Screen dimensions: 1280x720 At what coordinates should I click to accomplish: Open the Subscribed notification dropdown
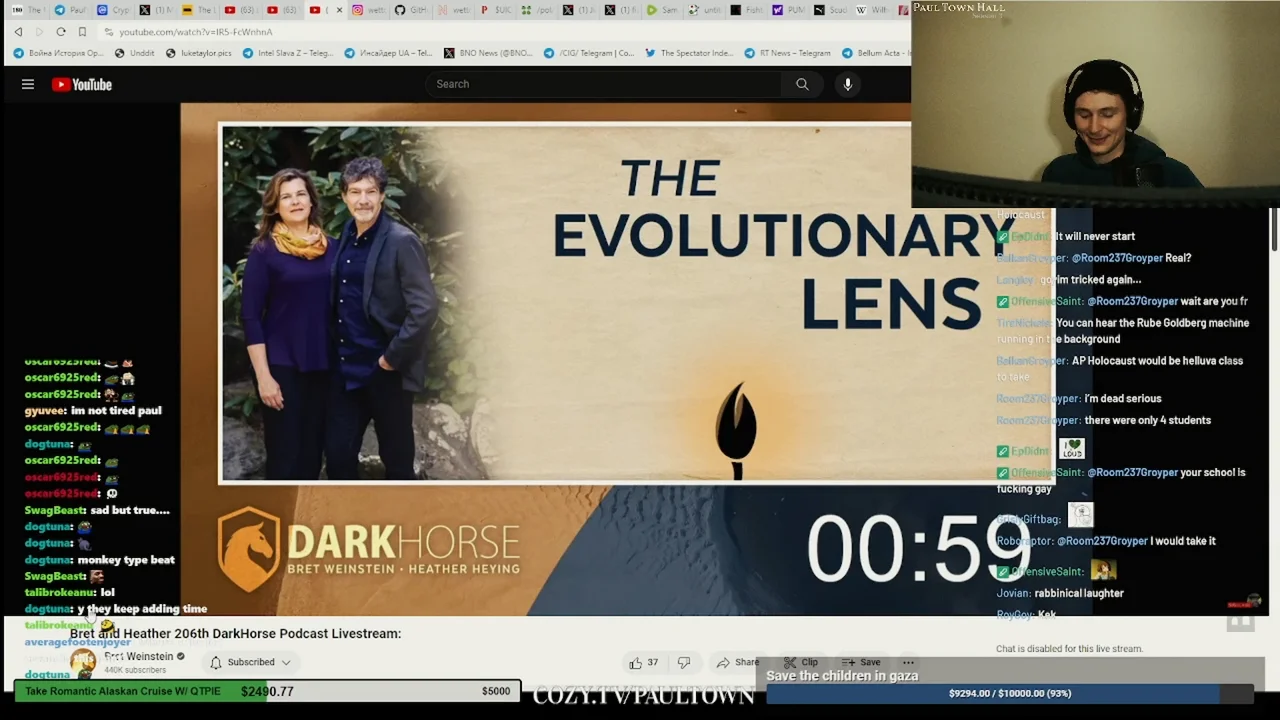250,662
